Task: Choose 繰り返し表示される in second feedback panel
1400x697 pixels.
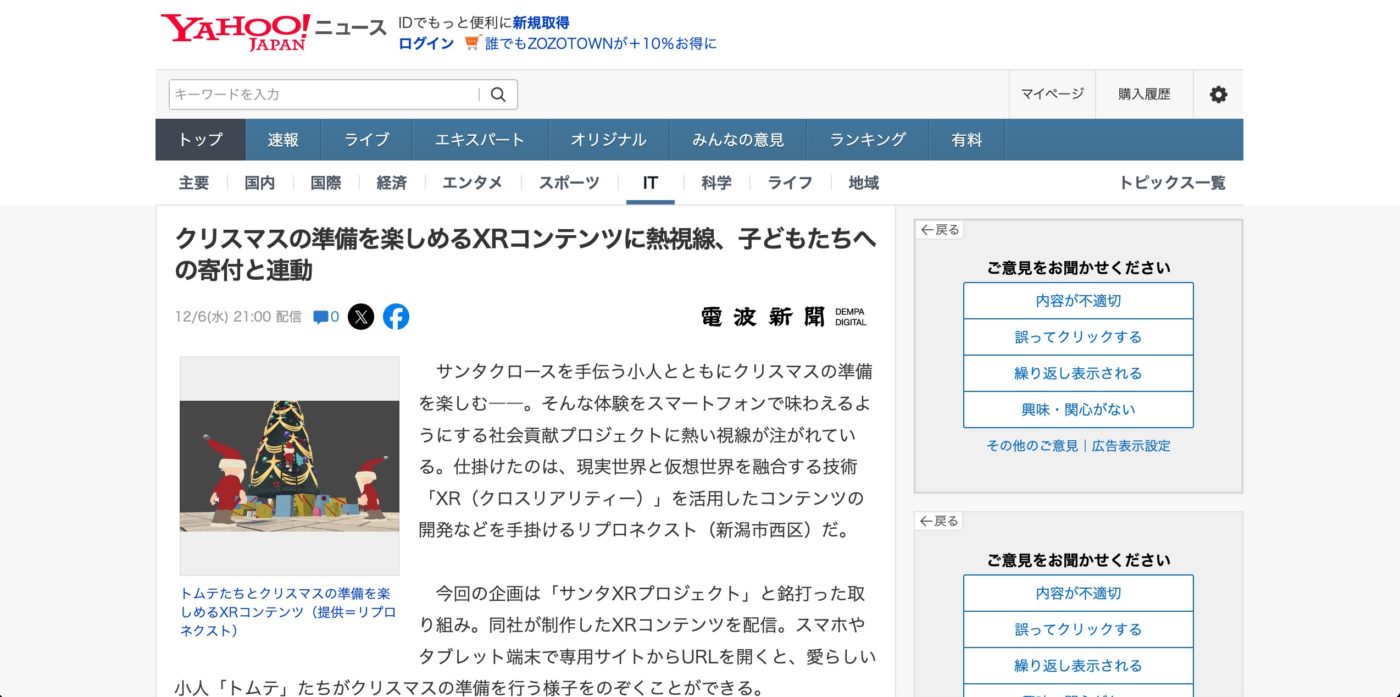Action: [x=1078, y=665]
